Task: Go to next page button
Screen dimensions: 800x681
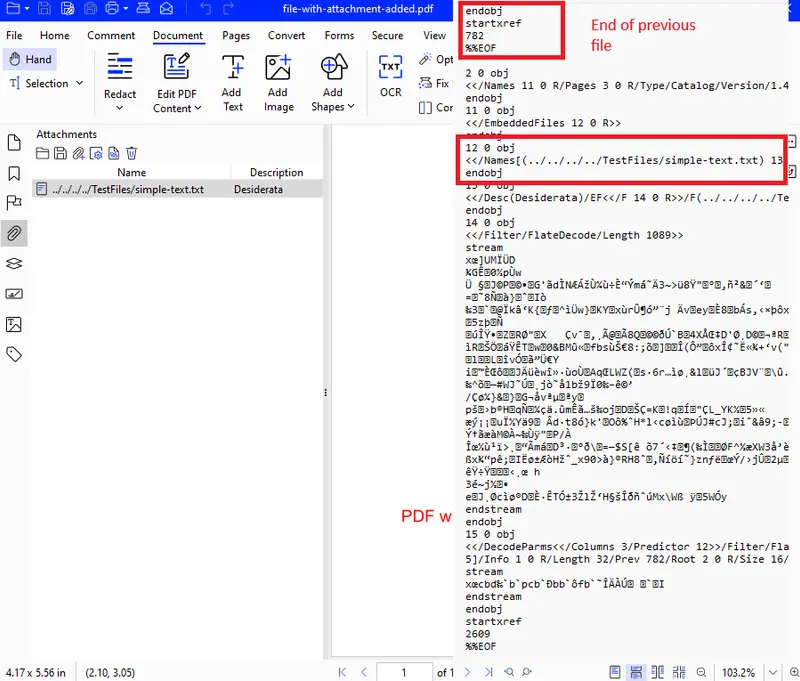Action: (x=467, y=672)
